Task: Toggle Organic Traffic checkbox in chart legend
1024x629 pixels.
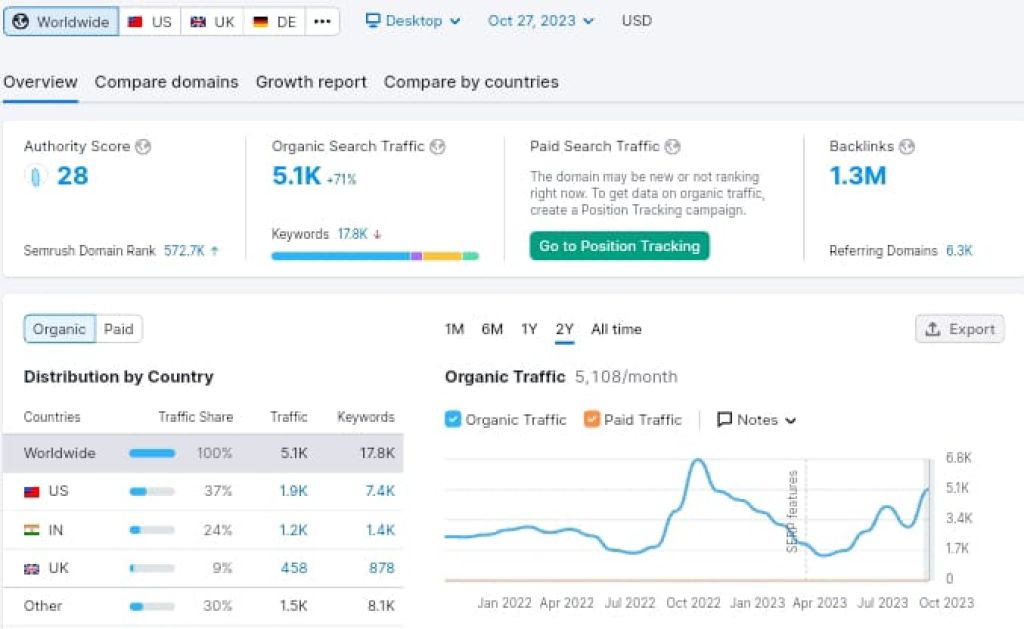Action: [x=453, y=419]
